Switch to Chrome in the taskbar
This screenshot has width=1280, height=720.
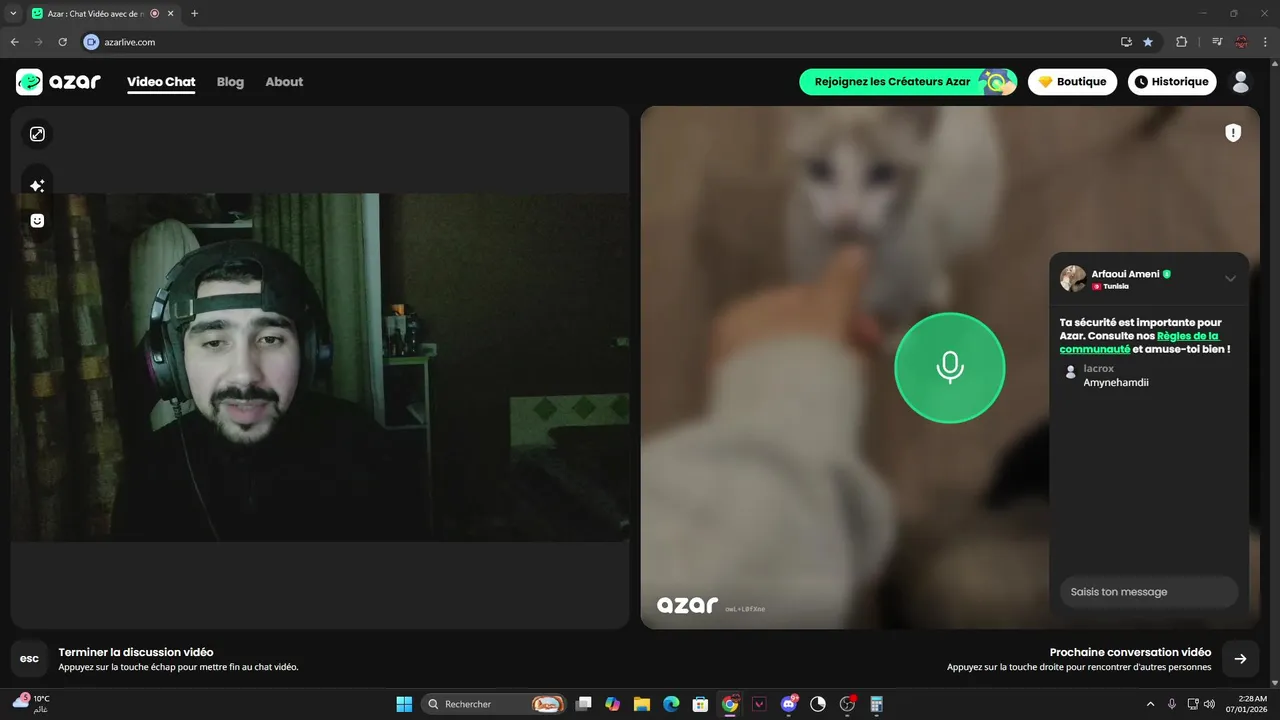[x=730, y=704]
